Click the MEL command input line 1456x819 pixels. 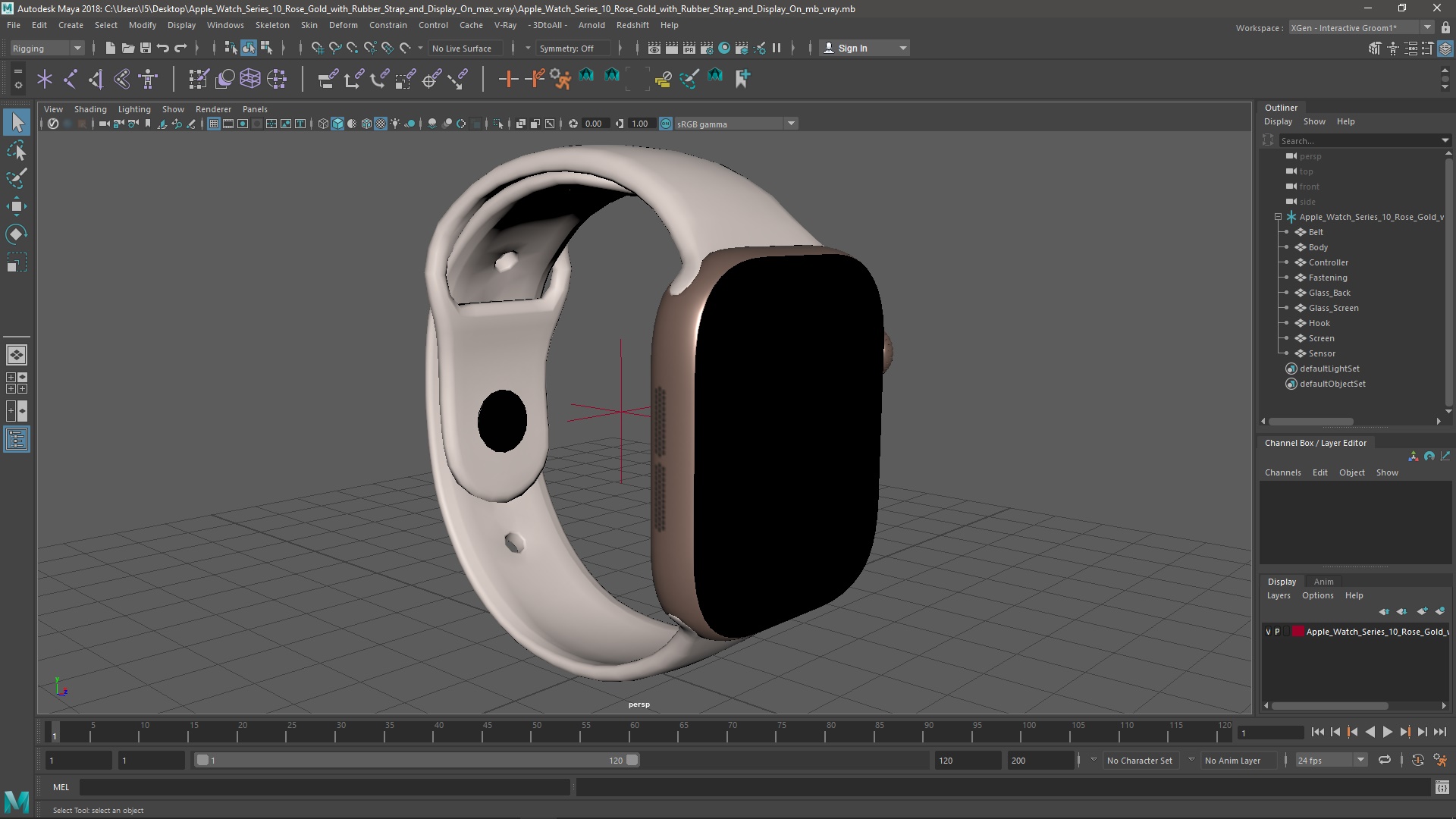pyautogui.click(x=325, y=787)
